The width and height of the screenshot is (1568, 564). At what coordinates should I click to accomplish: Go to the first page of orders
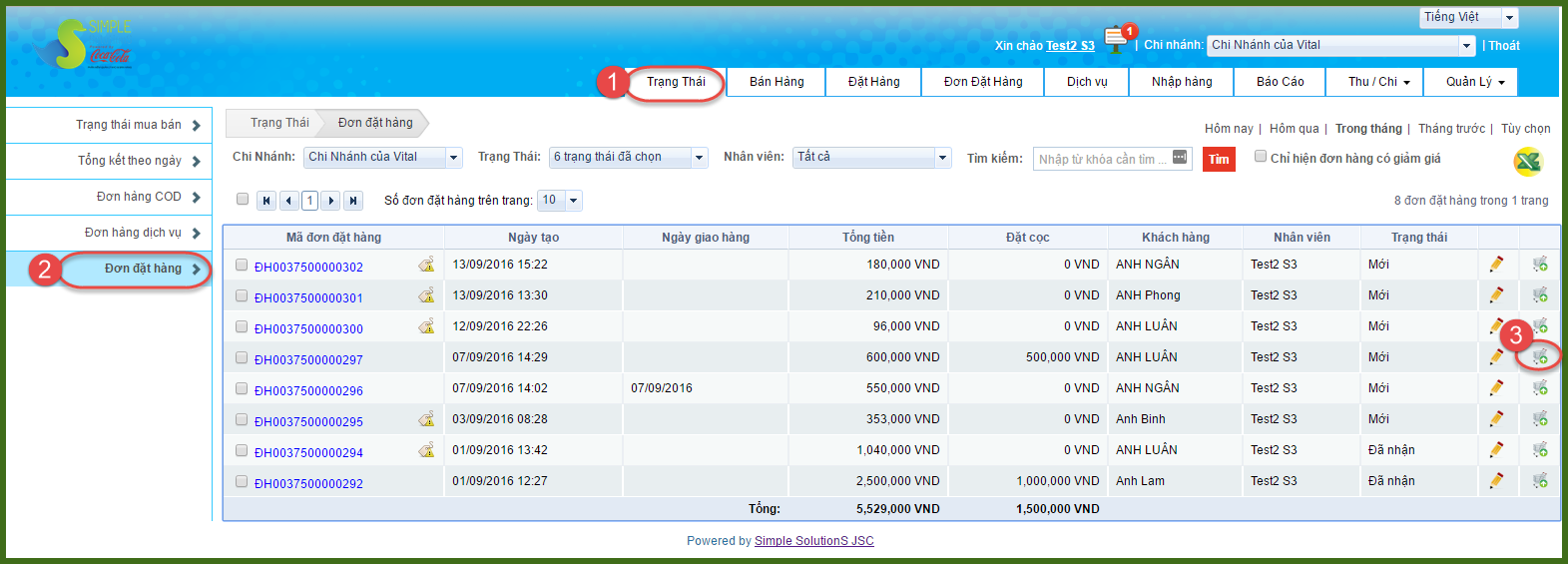pyautogui.click(x=266, y=201)
